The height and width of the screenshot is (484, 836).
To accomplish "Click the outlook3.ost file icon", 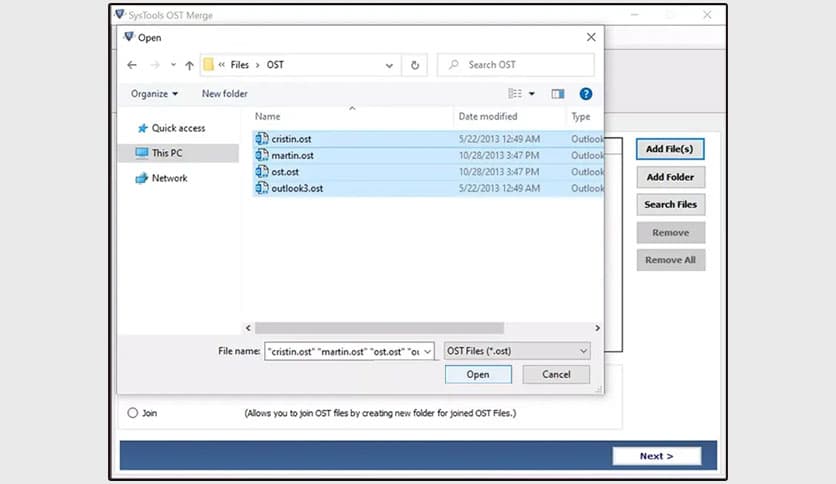I will (262, 188).
